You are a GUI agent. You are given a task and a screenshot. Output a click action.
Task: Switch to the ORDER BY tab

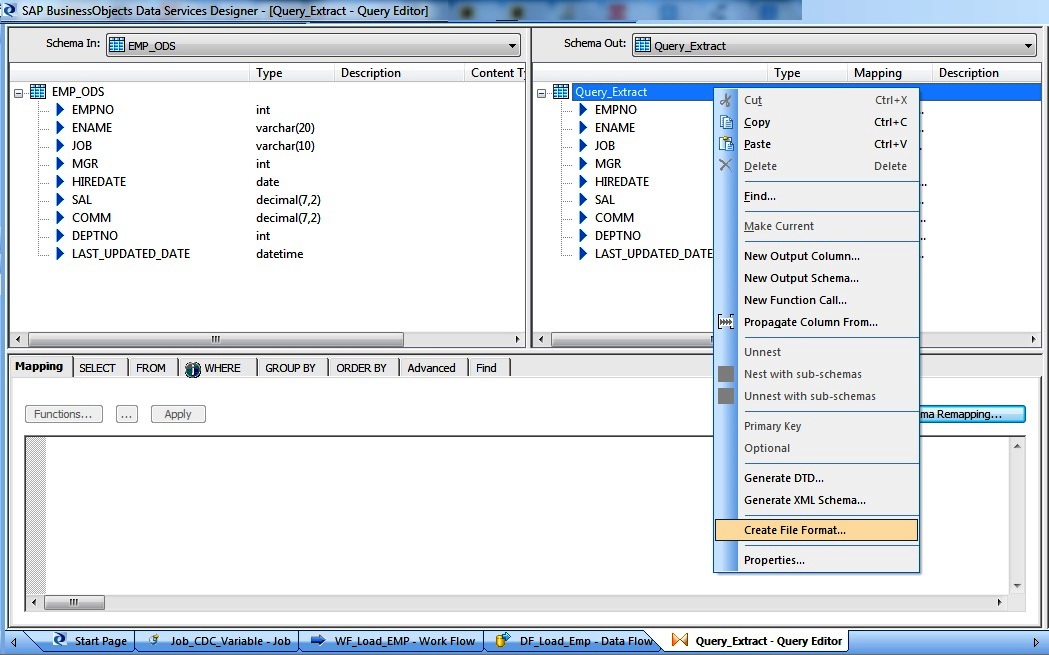tap(361, 368)
